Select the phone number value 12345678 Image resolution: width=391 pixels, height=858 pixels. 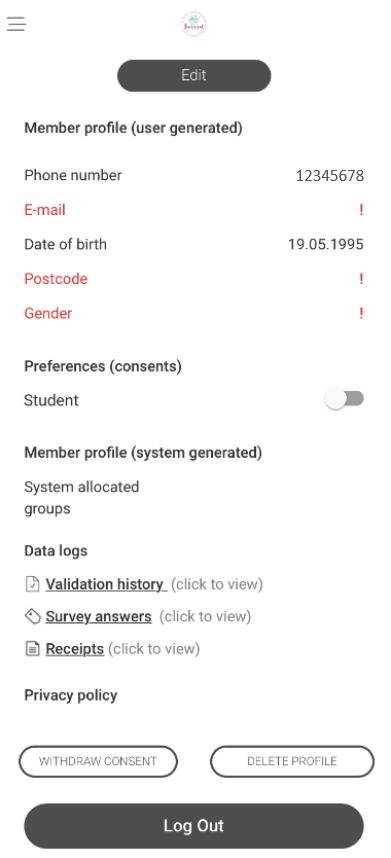330,176
